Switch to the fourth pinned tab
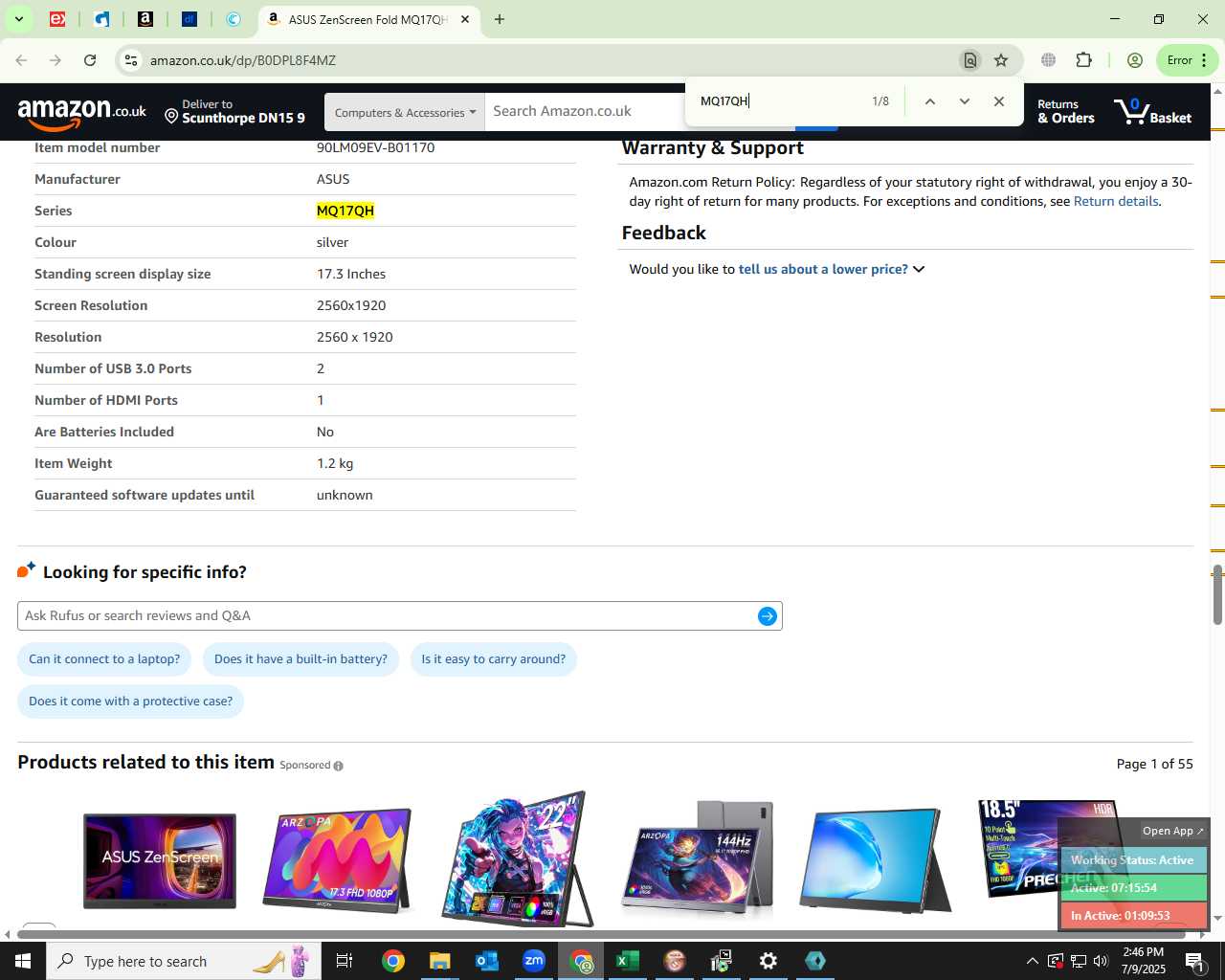Screen dimensions: 1225x980 click(189, 19)
